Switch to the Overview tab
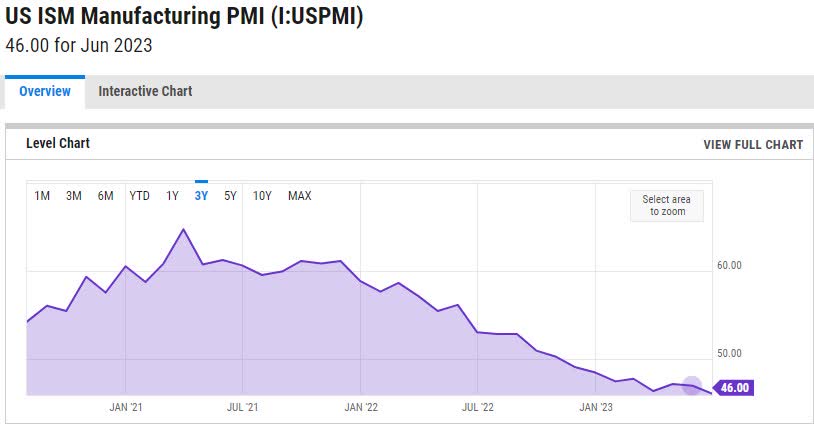This screenshot has width=814, height=424. pos(45,91)
